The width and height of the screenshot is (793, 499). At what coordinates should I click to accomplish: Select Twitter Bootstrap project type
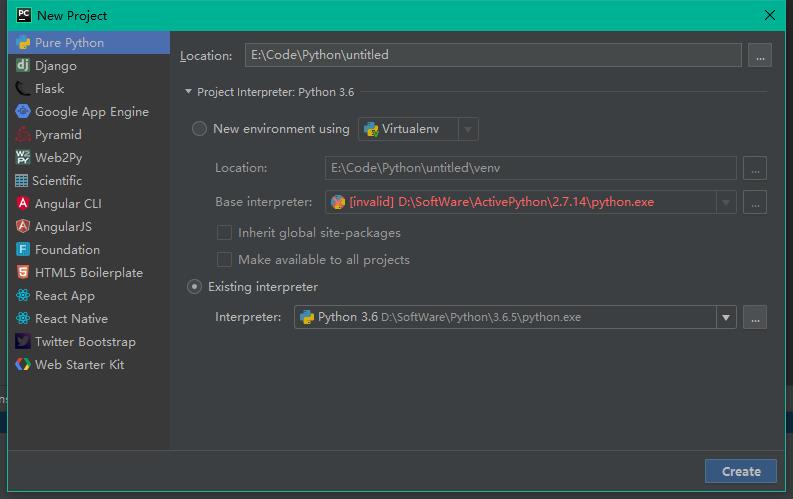click(x=89, y=342)
